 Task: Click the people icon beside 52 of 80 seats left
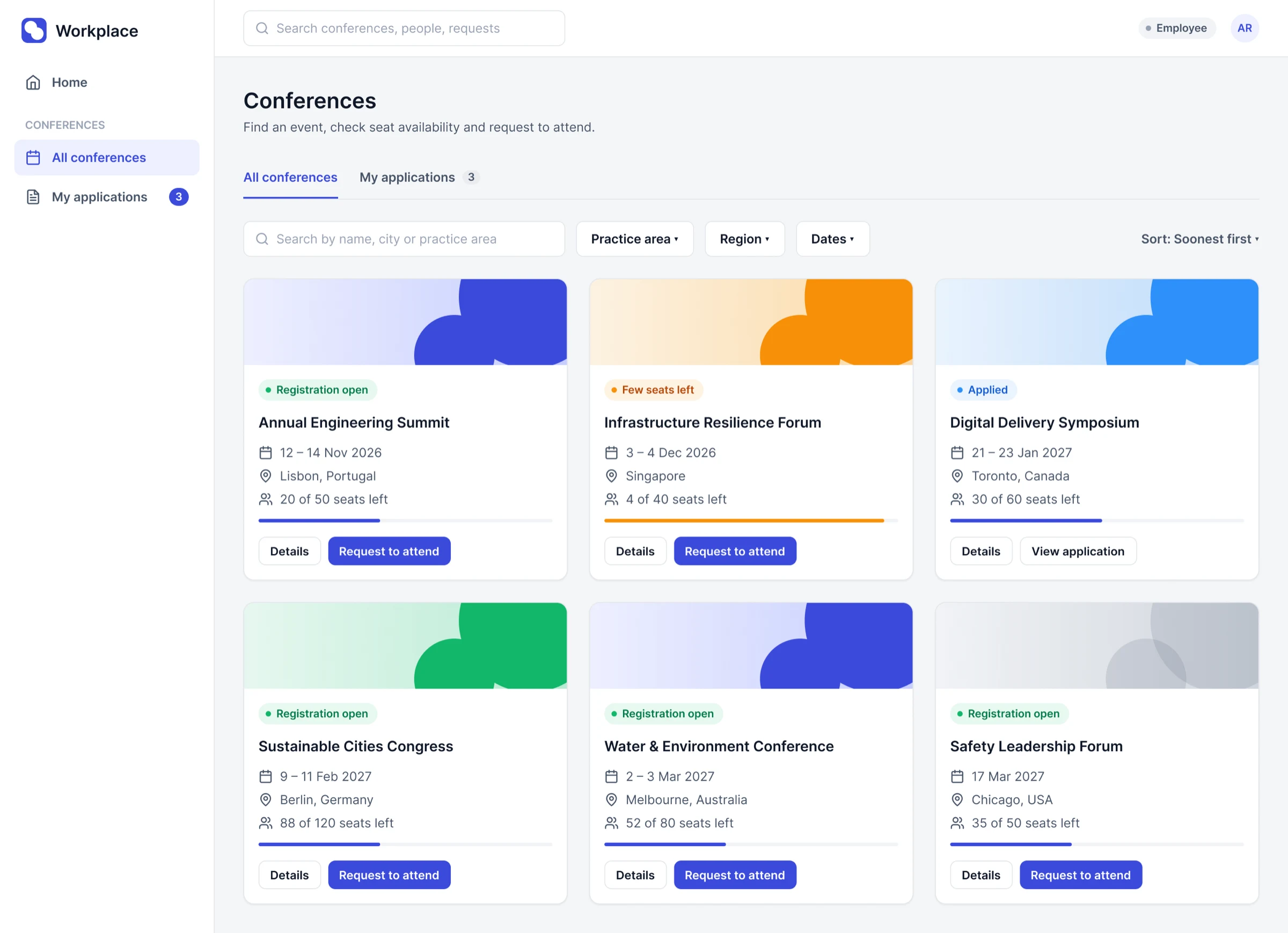point(611,823)
